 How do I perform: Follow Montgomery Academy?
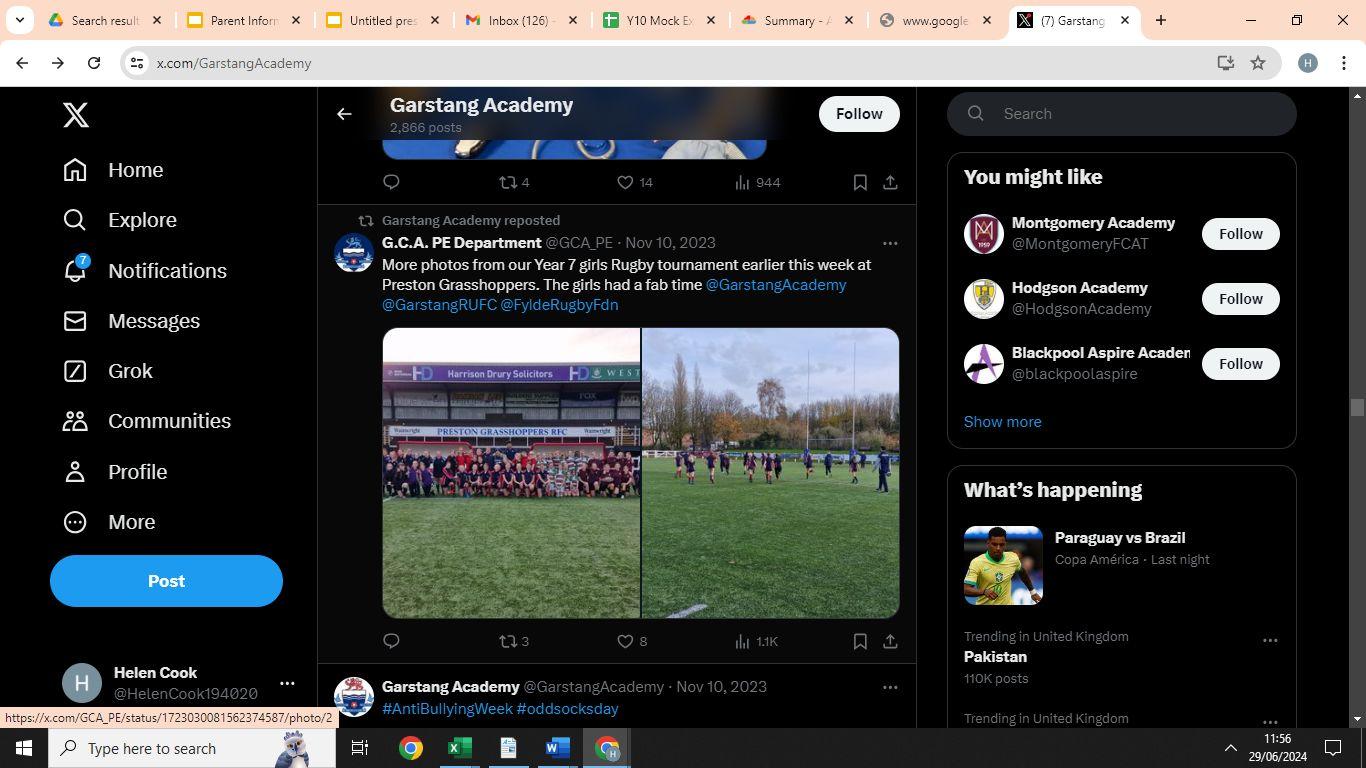click(x=1240, y=234)
